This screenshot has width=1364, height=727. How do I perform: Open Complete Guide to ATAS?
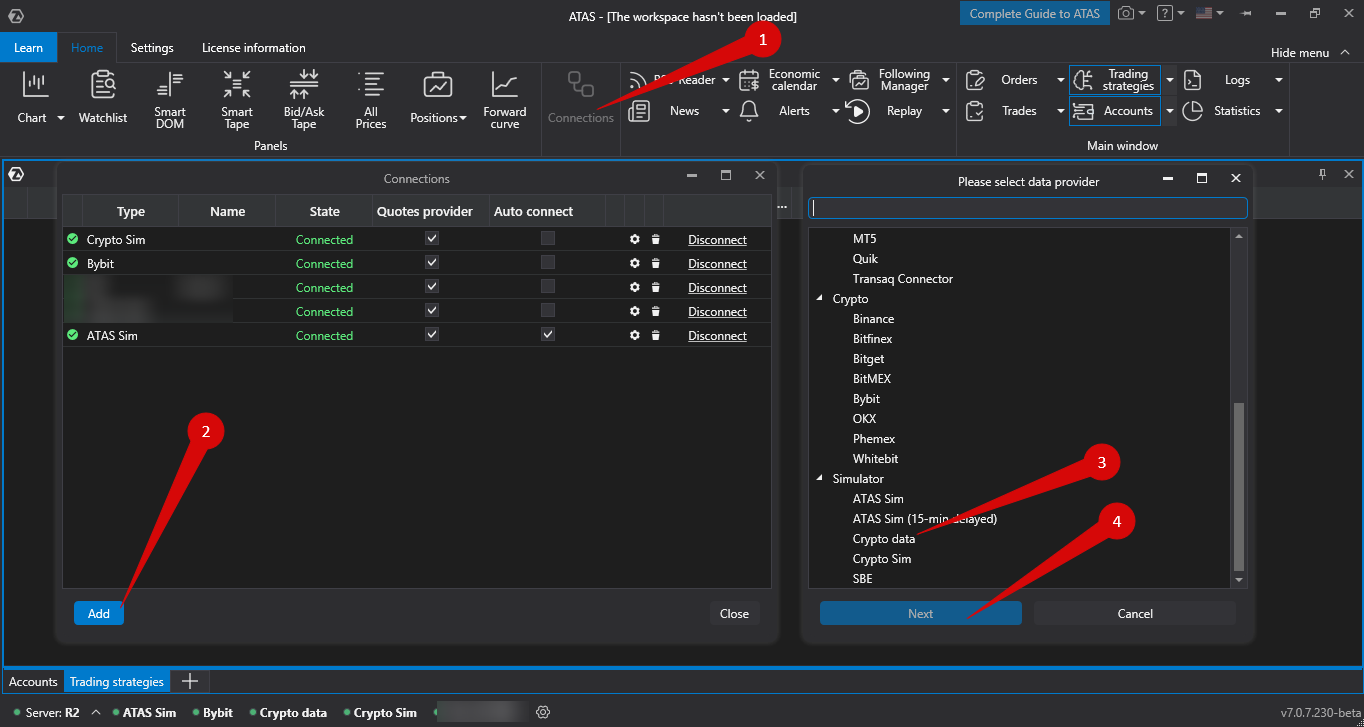pyautogui.click(x=1035, y=14)
